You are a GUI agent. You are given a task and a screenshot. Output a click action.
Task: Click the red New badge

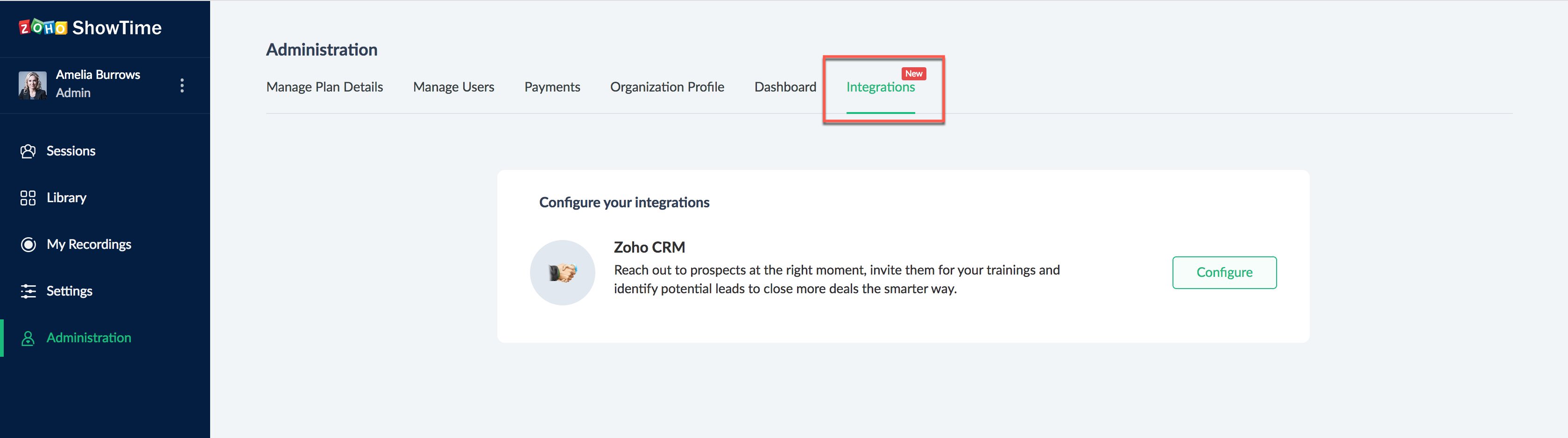(x=913, y=74)
